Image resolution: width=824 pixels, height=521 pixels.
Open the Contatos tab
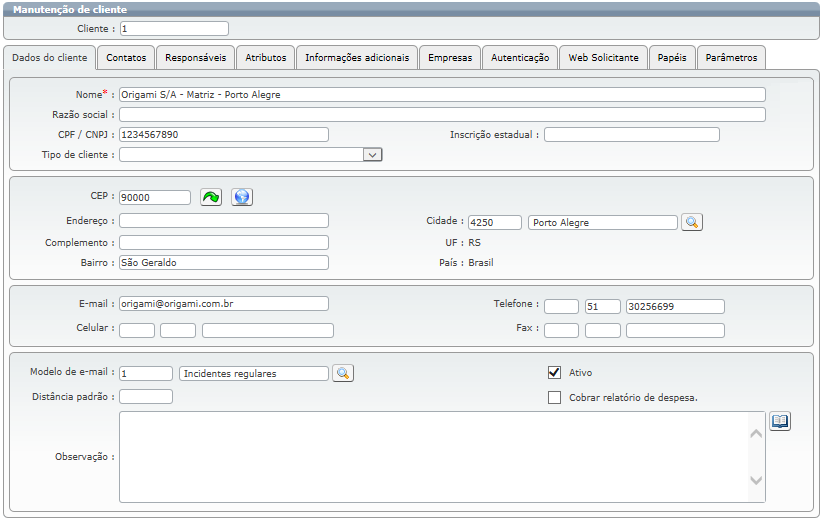tap(126, 58)
